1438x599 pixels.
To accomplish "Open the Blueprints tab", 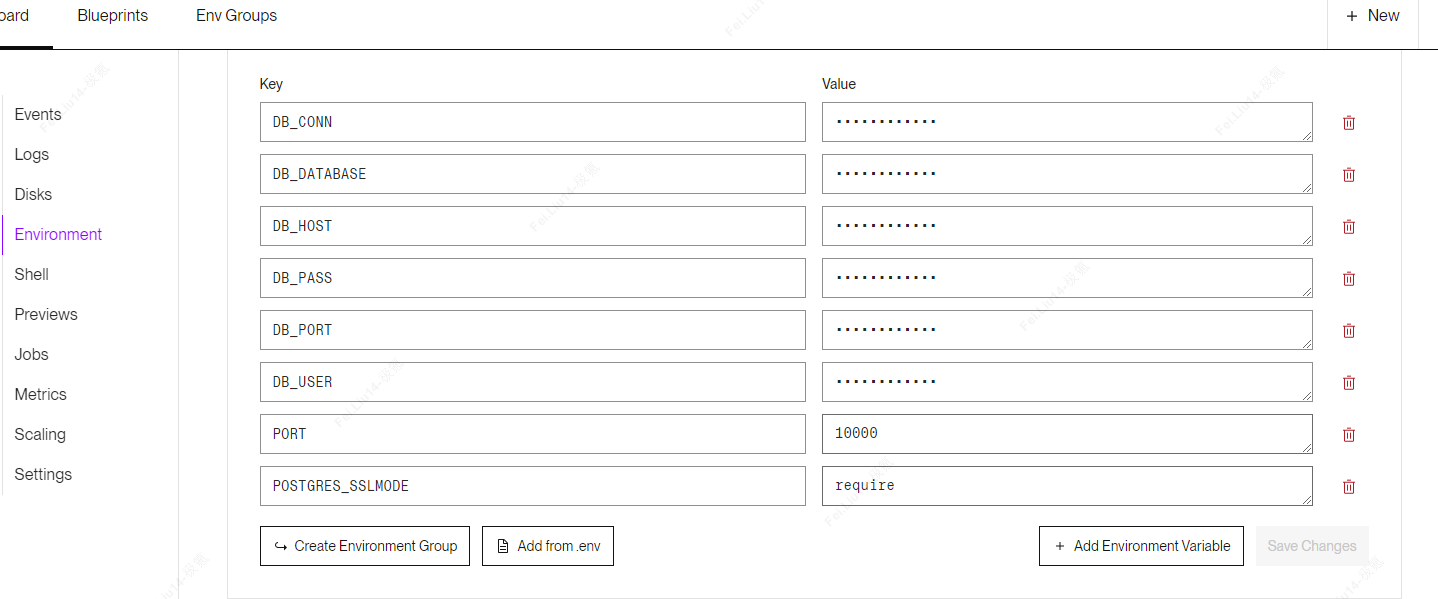I will (113, 16).
